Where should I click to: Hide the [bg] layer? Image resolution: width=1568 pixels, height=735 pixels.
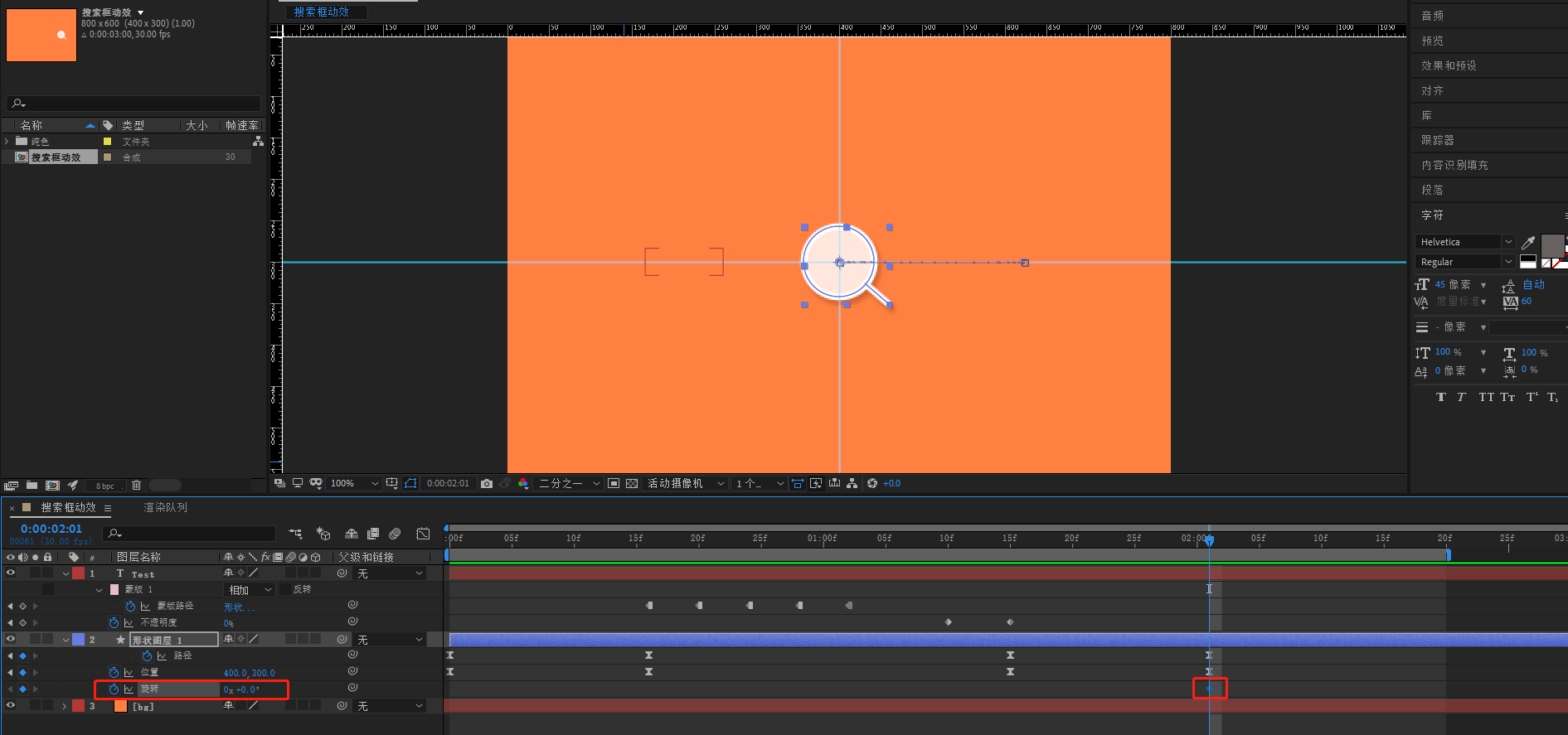pos(11,705)
